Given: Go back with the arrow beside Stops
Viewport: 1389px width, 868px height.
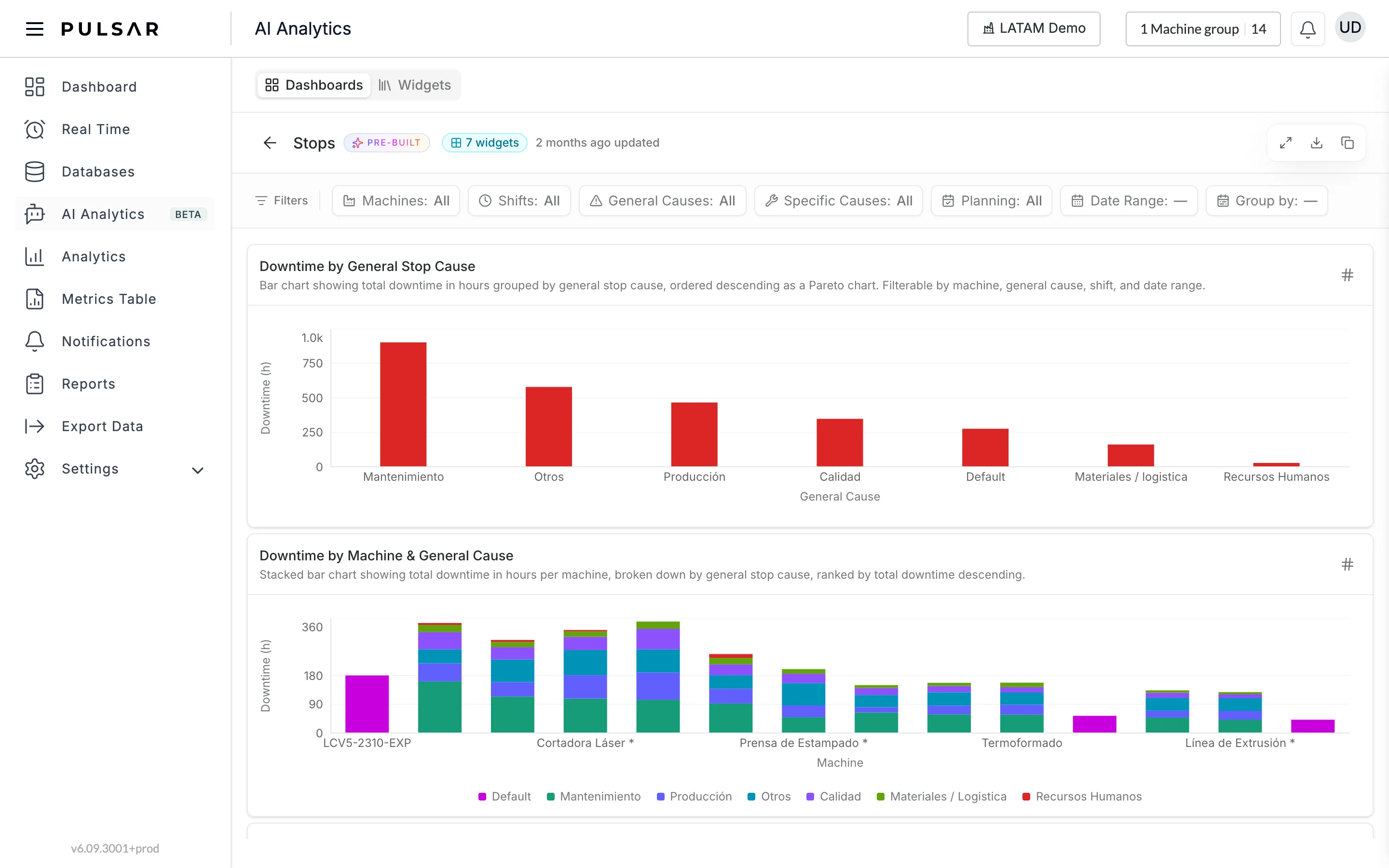Looking at the screenshot, I should point(270,142).
